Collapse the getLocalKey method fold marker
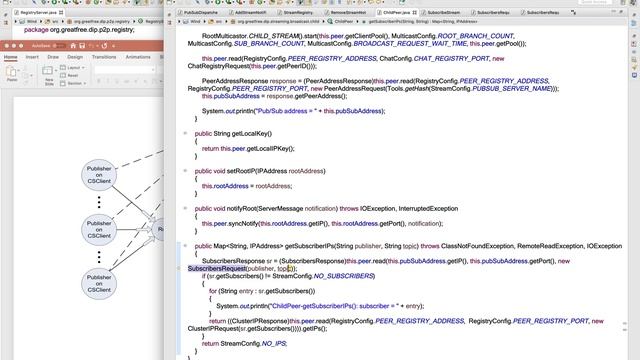 [x=185, y=133]
